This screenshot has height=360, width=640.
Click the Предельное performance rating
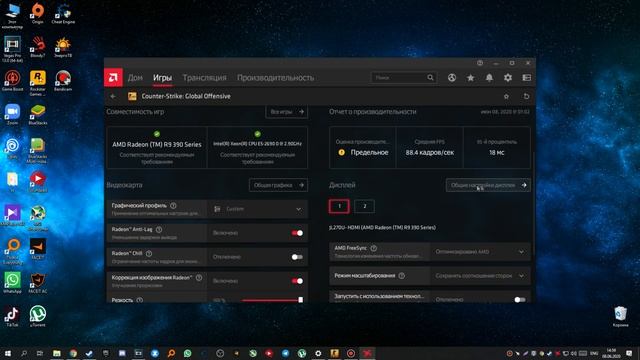point(369,153)
